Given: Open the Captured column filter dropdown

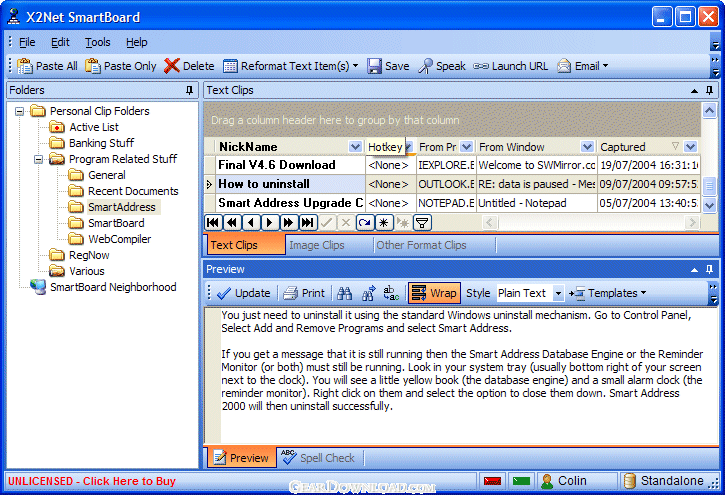Looking at the screenshot, I should coord(691,147).
